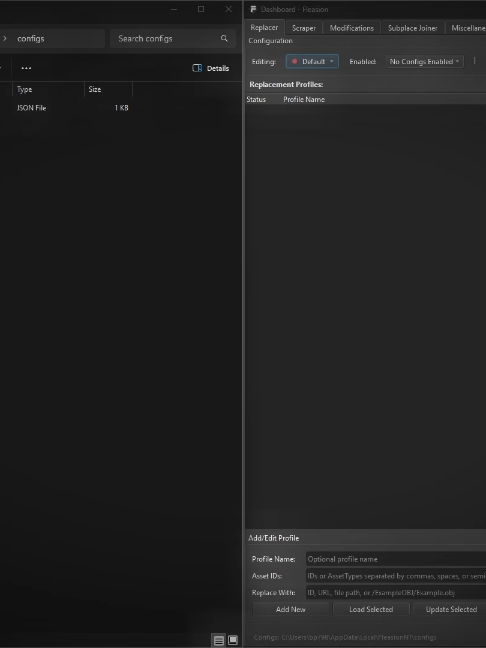
Task: Switch to large thumbnails view icon
Action: 233,640
